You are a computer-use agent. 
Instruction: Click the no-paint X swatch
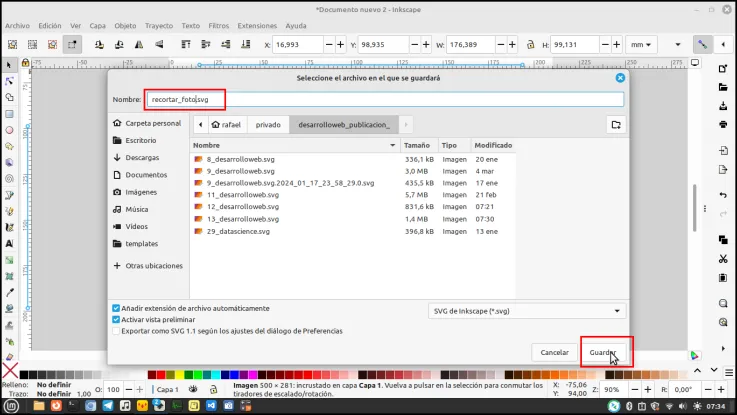10,371
